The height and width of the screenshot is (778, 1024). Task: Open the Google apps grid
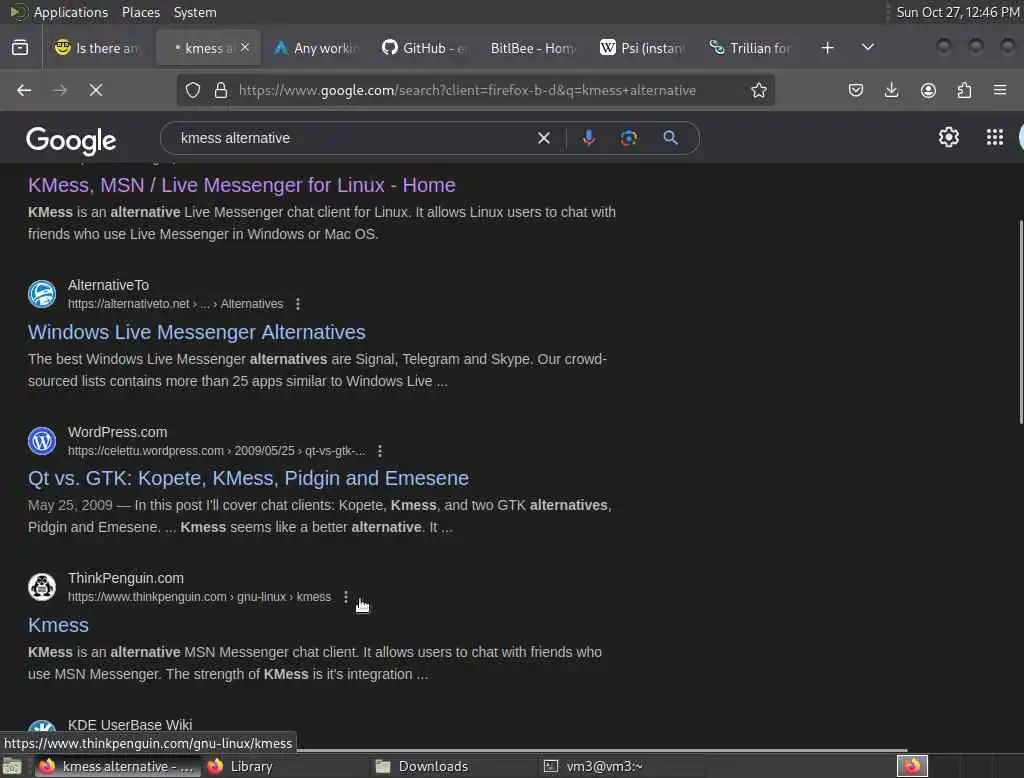[x=995, y=137]
